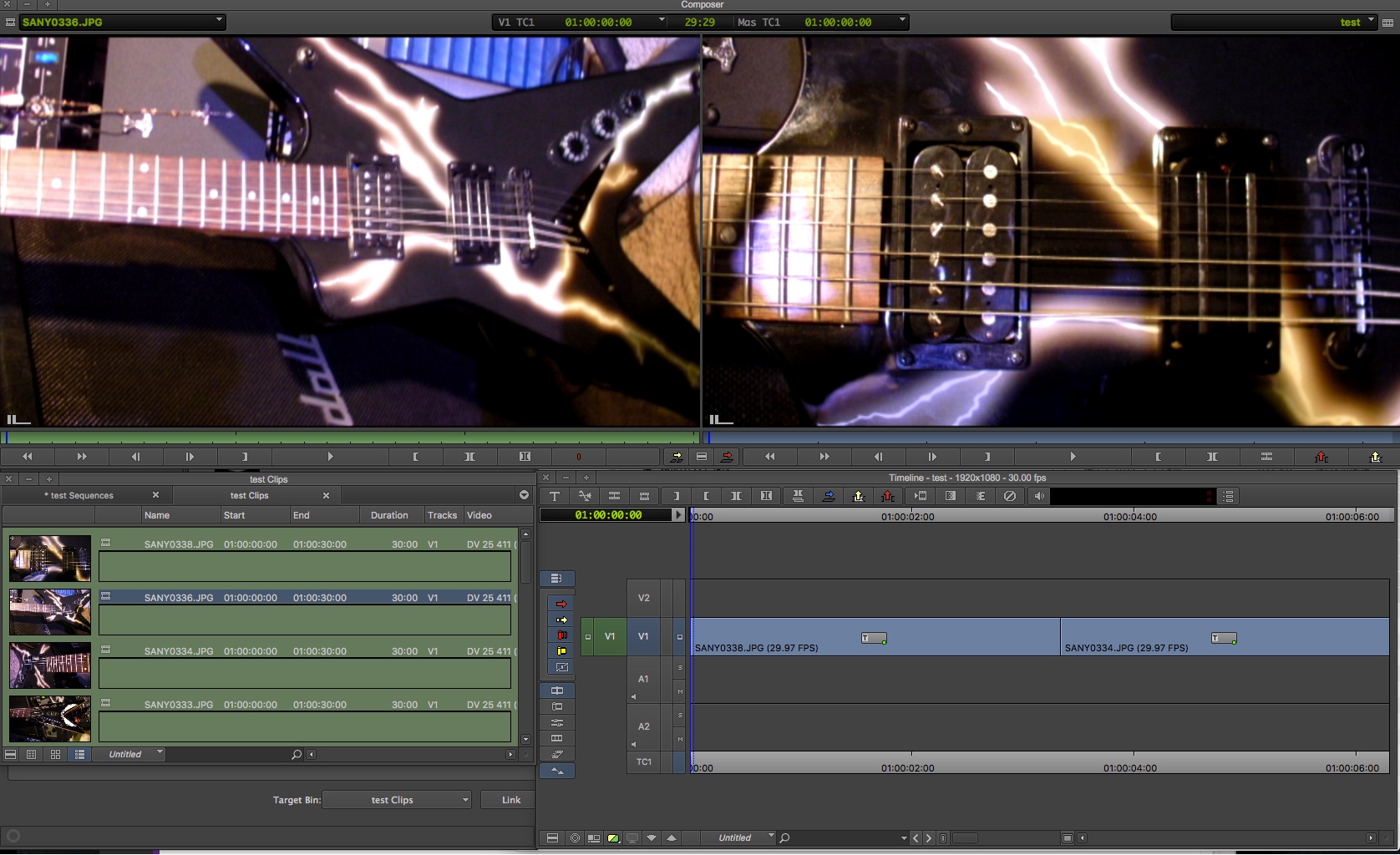Viewport: 1400px width, 855px height.
Task: Click Tracks column header in bin
Action: pos(443,515)
